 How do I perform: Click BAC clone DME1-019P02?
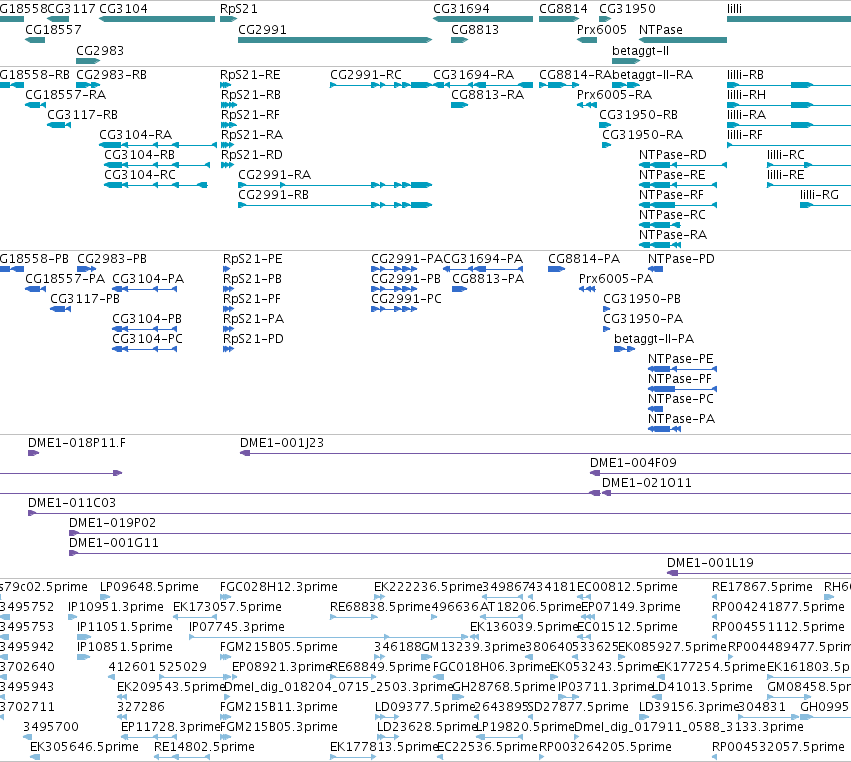coord(112,523)
